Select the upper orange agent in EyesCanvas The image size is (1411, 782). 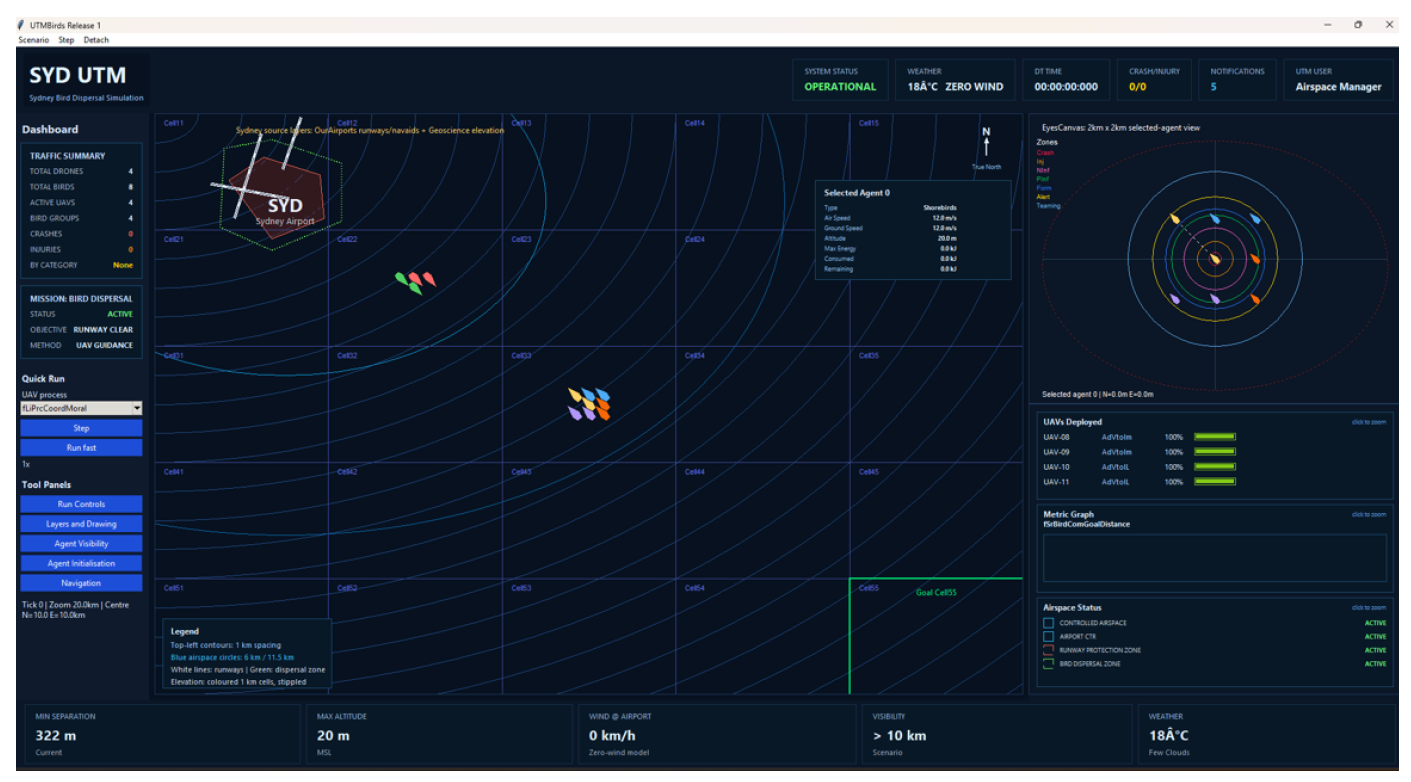pos(1254,259)
